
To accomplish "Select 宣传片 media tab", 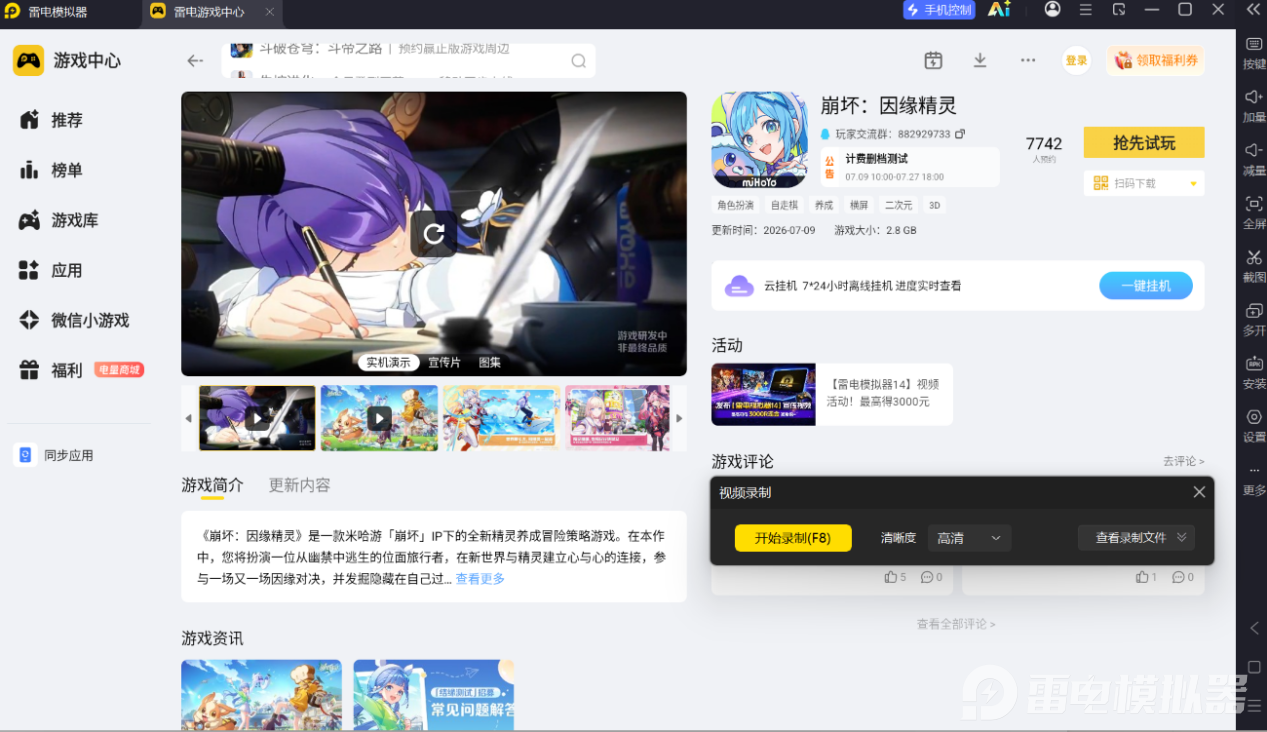I will (444, 362).
